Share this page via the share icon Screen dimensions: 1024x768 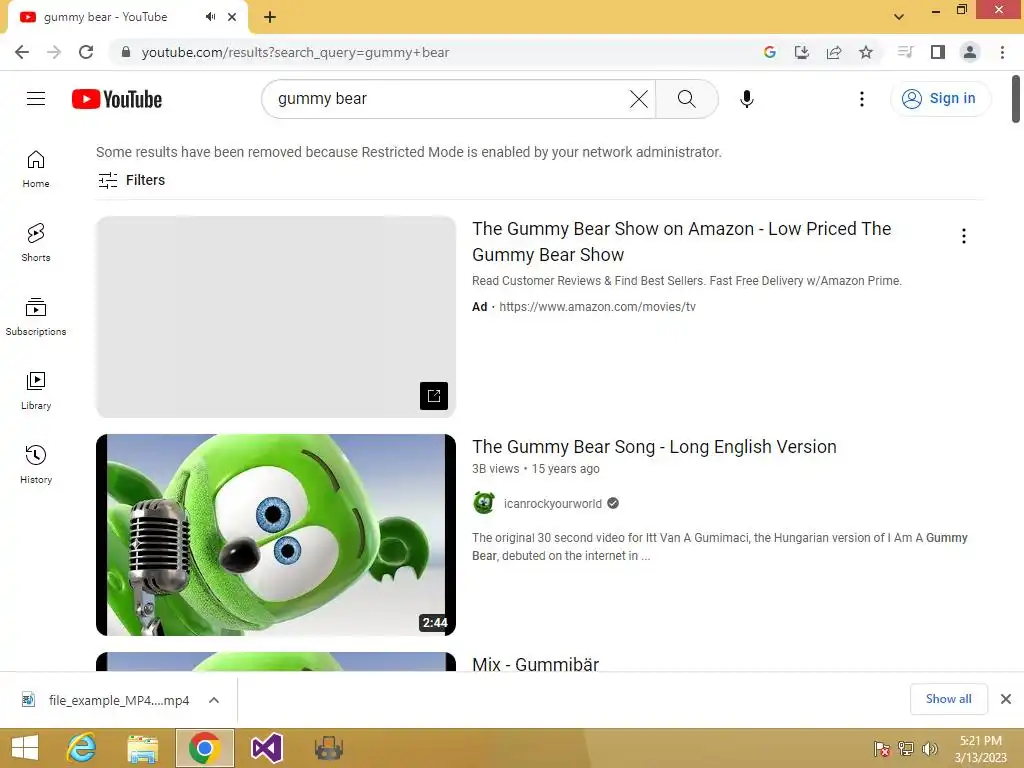click(x=834, y=52)
